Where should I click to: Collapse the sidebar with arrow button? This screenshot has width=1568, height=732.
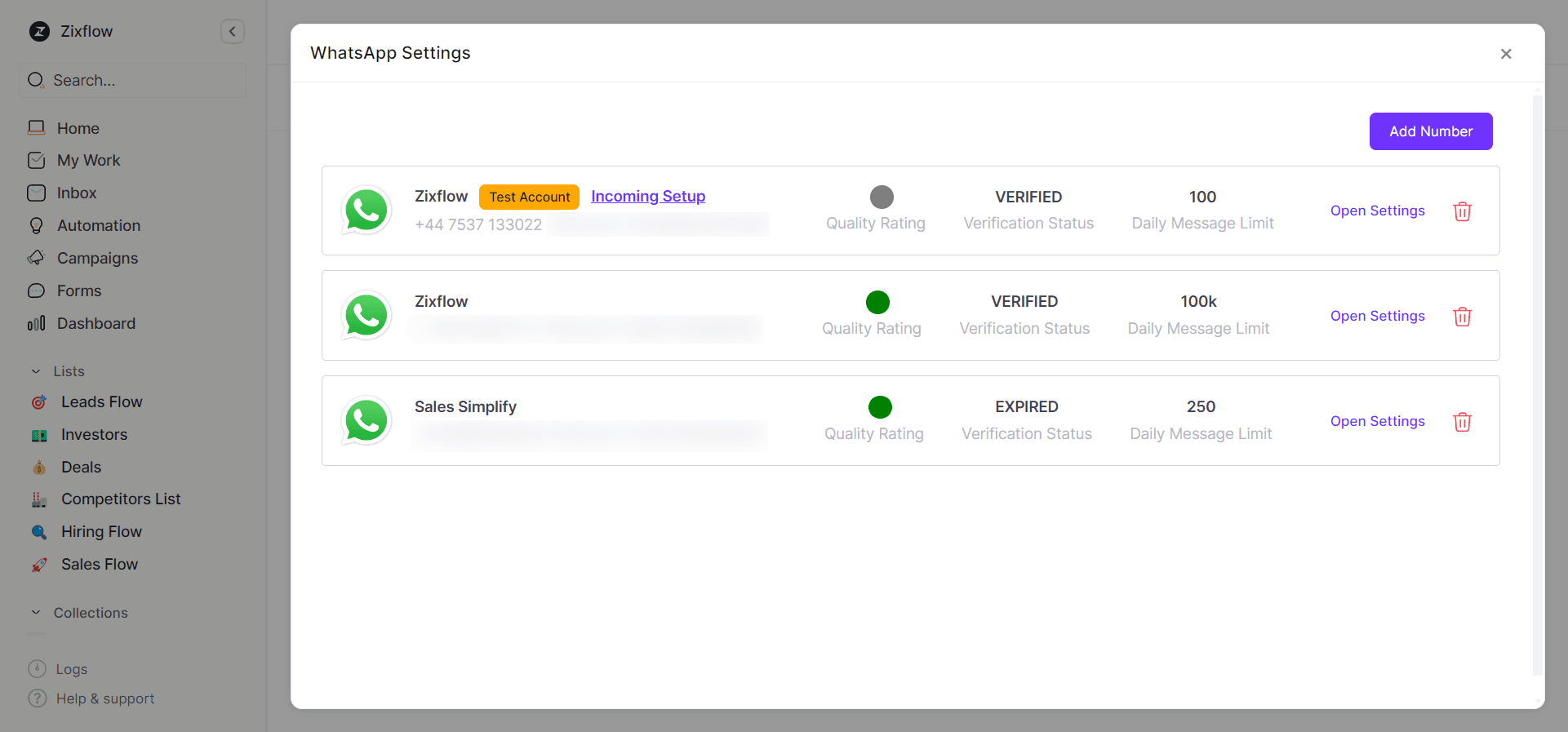pyautogui.click(x=233, y=32)
